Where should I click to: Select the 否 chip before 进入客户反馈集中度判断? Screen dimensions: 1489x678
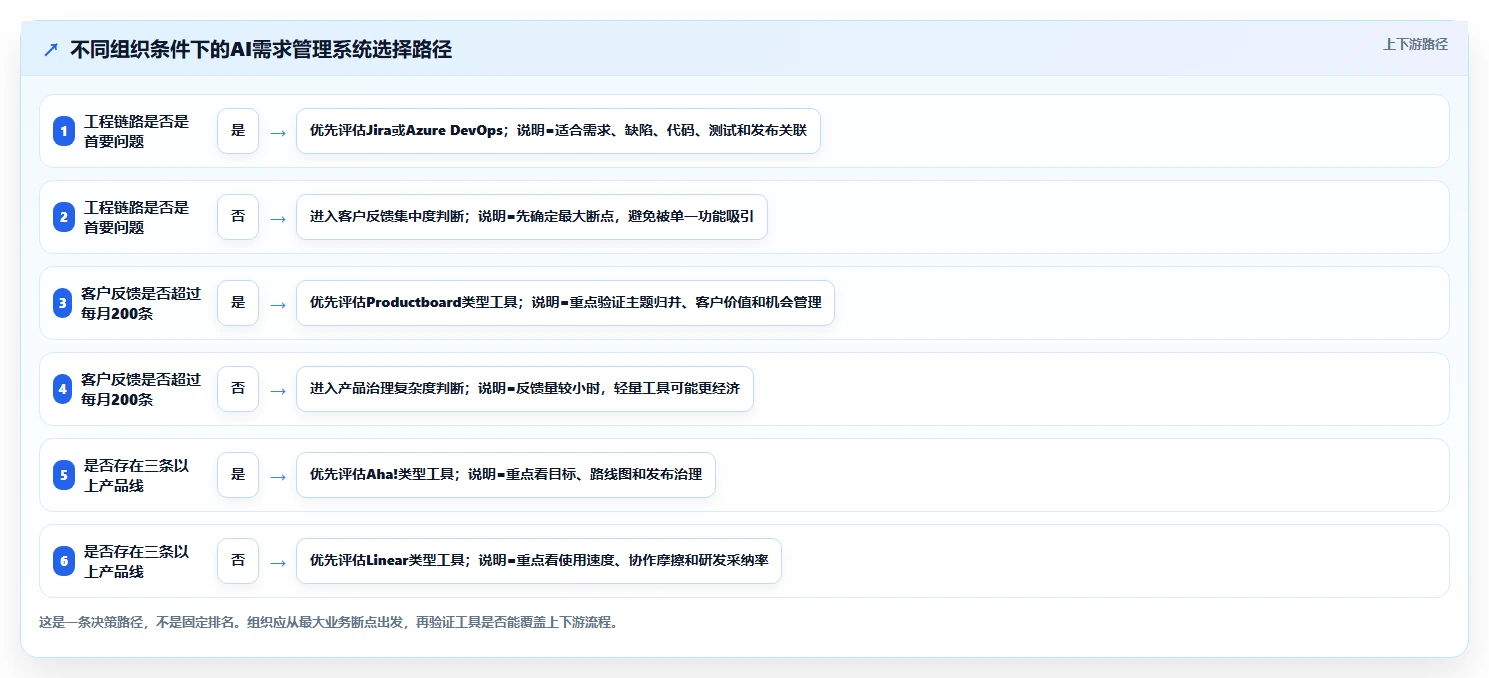(x=238, y=217)
